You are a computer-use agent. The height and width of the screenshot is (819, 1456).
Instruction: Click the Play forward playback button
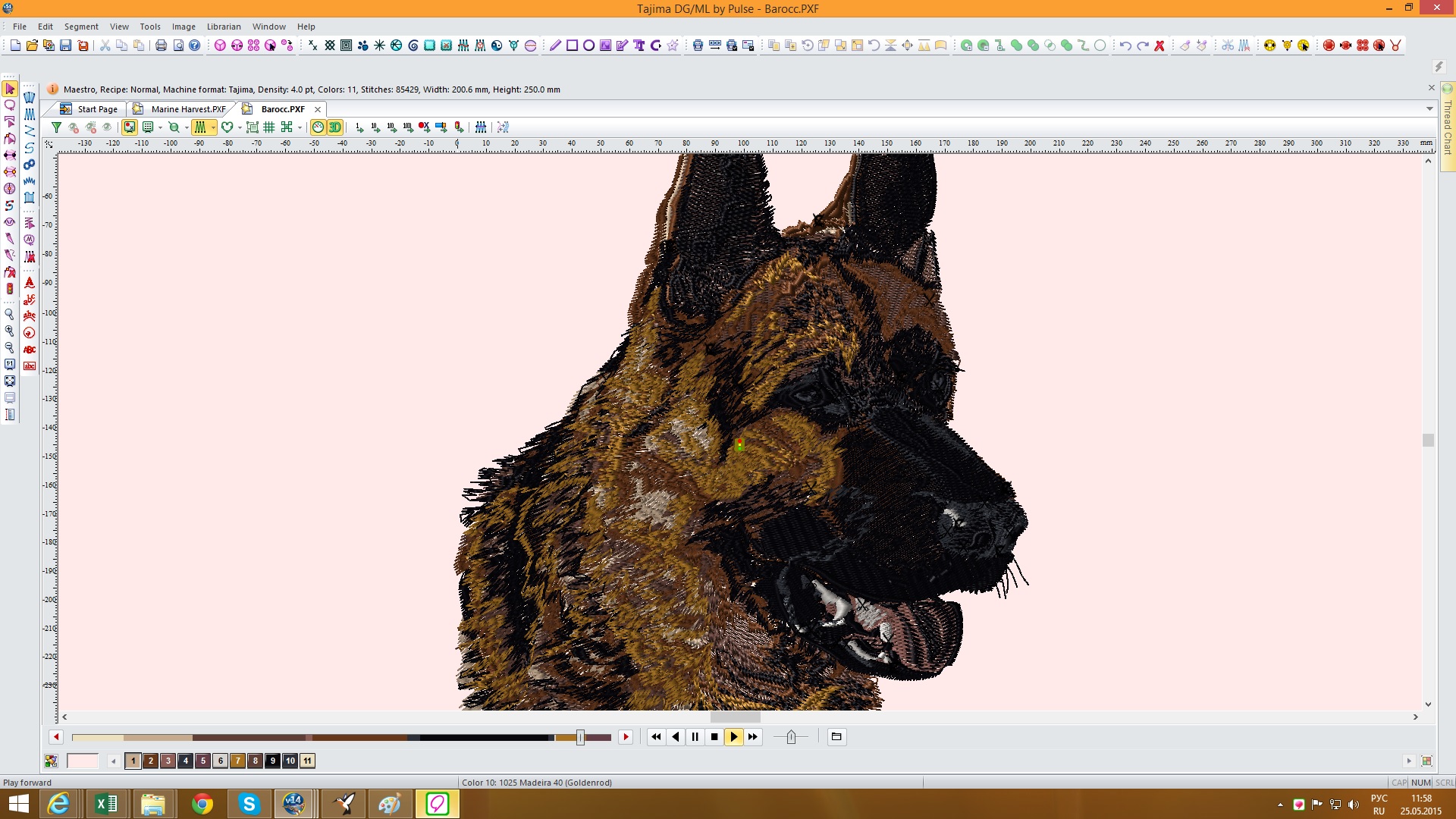coord(733,736)
